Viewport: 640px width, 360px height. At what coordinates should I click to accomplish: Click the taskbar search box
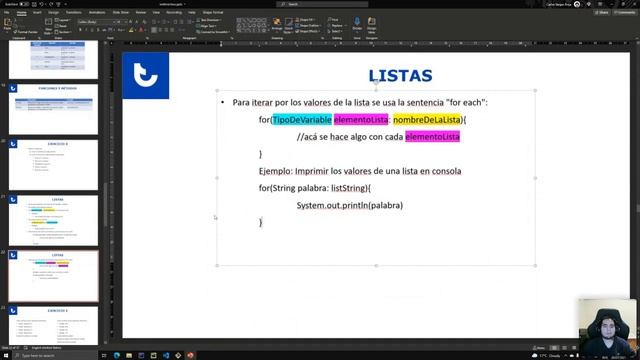tap(55, 356)
